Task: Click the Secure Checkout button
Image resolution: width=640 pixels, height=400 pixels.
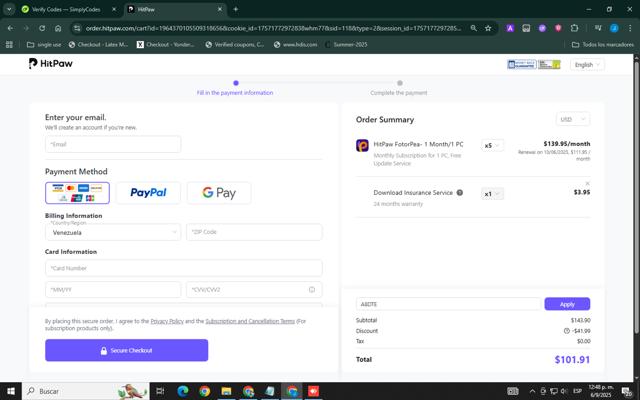Action: (x=127, y=350)
